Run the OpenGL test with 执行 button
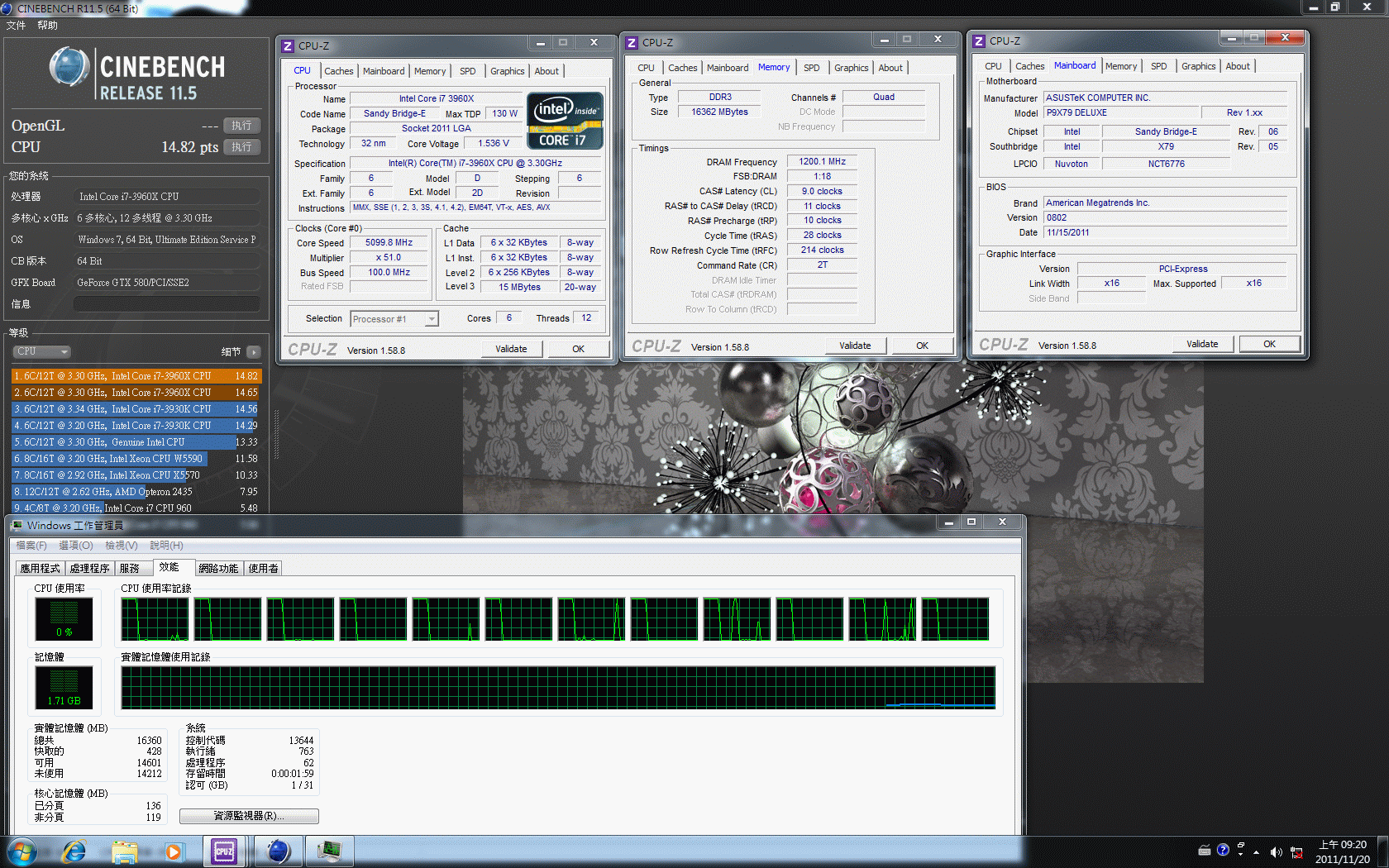Image resolution: width=1389 pixels, height=868 pixels. pyautogui.click(x=241, y=126)
